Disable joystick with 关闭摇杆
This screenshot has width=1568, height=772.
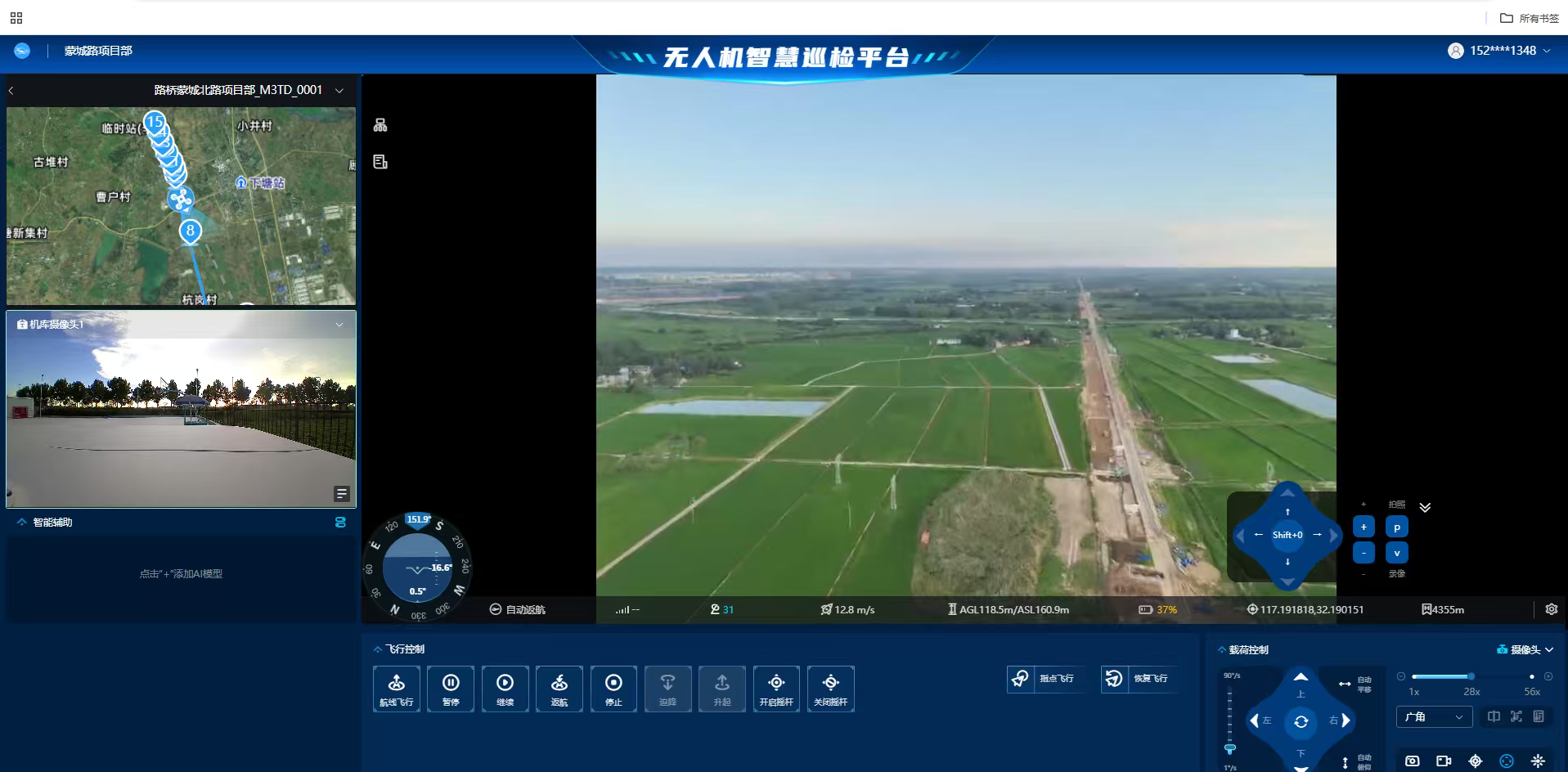pyautogui.click(x=830, y=689)
